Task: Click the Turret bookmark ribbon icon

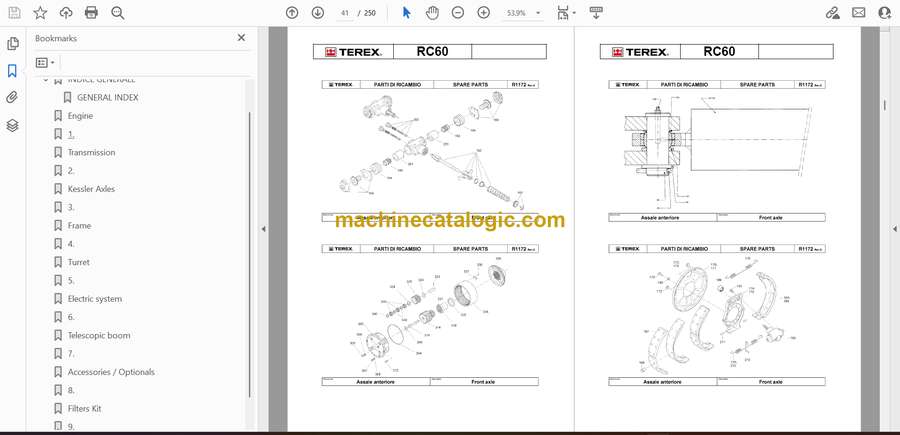Action: (58, 262)
